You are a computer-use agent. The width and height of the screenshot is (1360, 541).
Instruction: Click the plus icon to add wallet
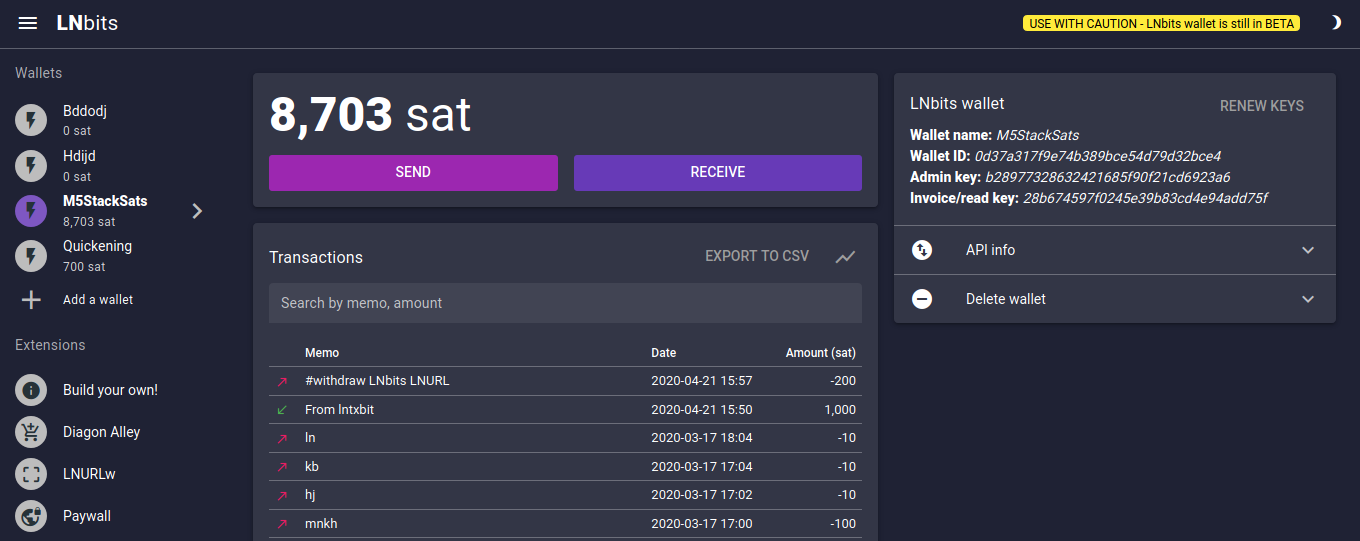31,300
